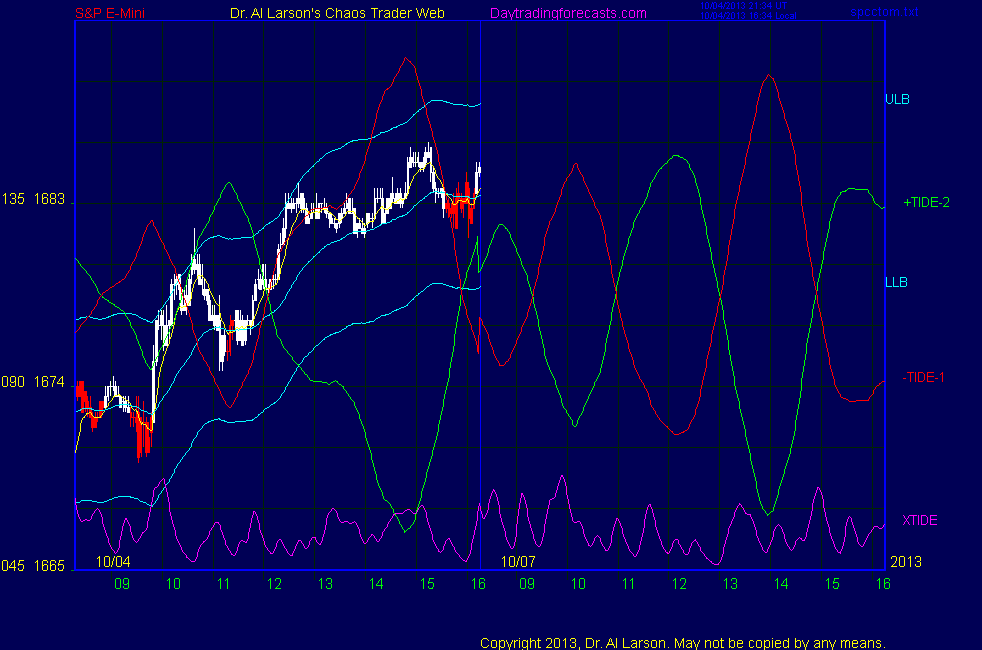This screenshot has width=982, height=650.
Task: Click the LLB lower band legend label
Action: (896, 282)
